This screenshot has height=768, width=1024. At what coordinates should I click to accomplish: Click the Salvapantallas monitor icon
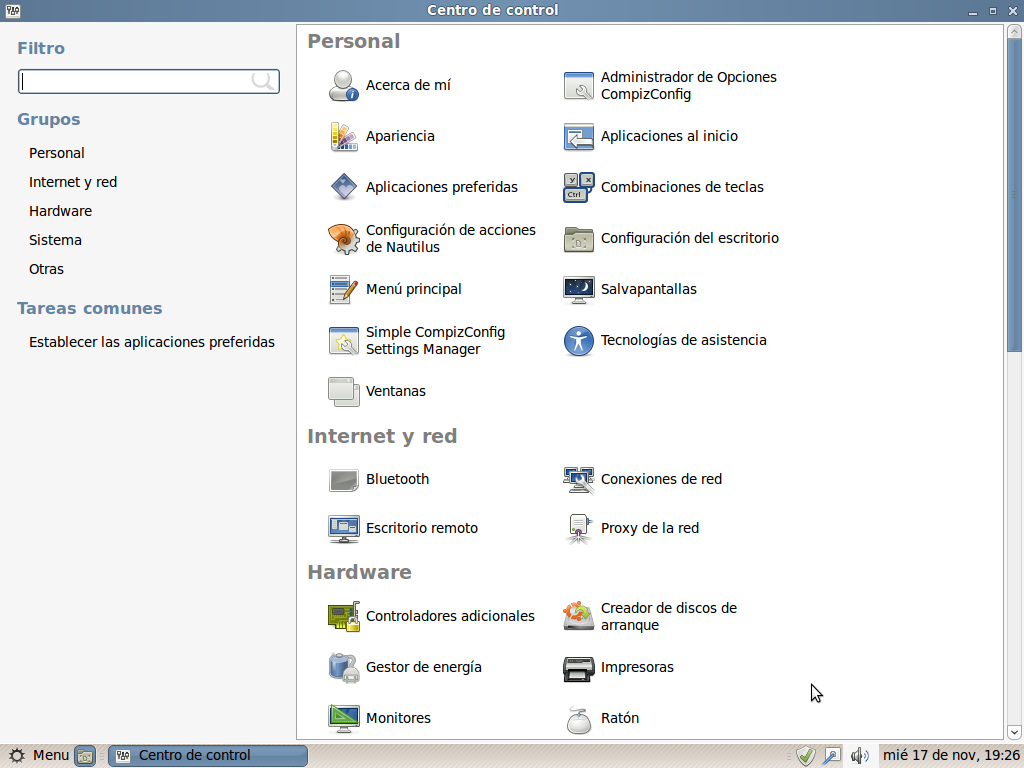579,289
